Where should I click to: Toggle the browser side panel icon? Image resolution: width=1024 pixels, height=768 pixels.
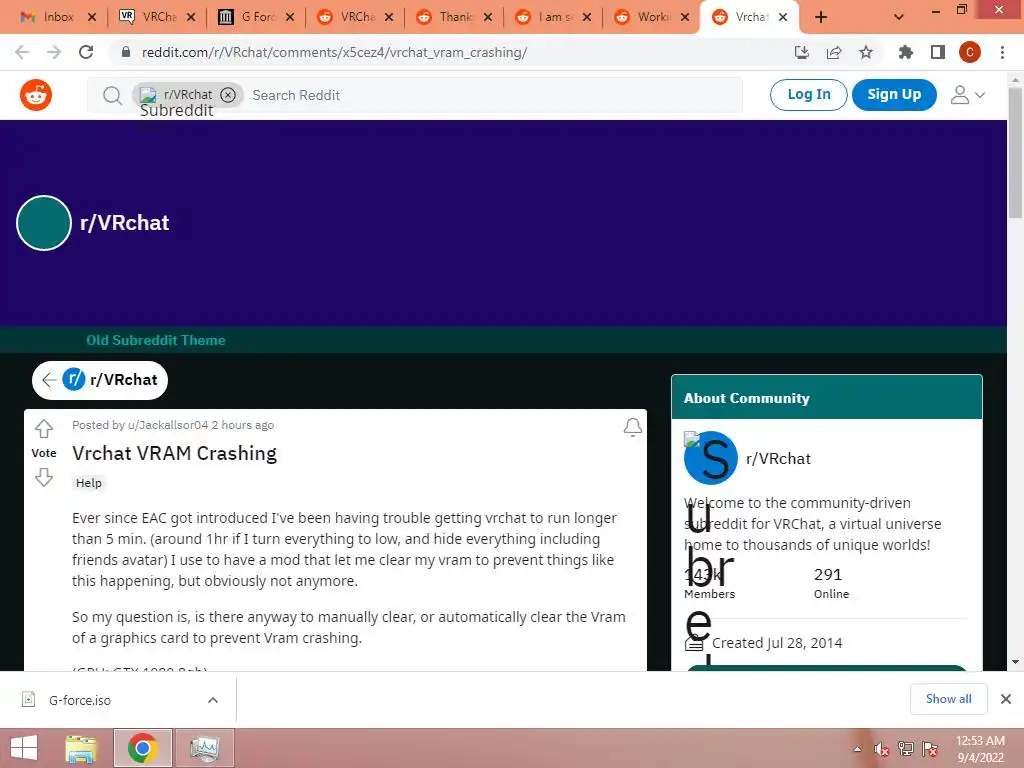(938, 52)
